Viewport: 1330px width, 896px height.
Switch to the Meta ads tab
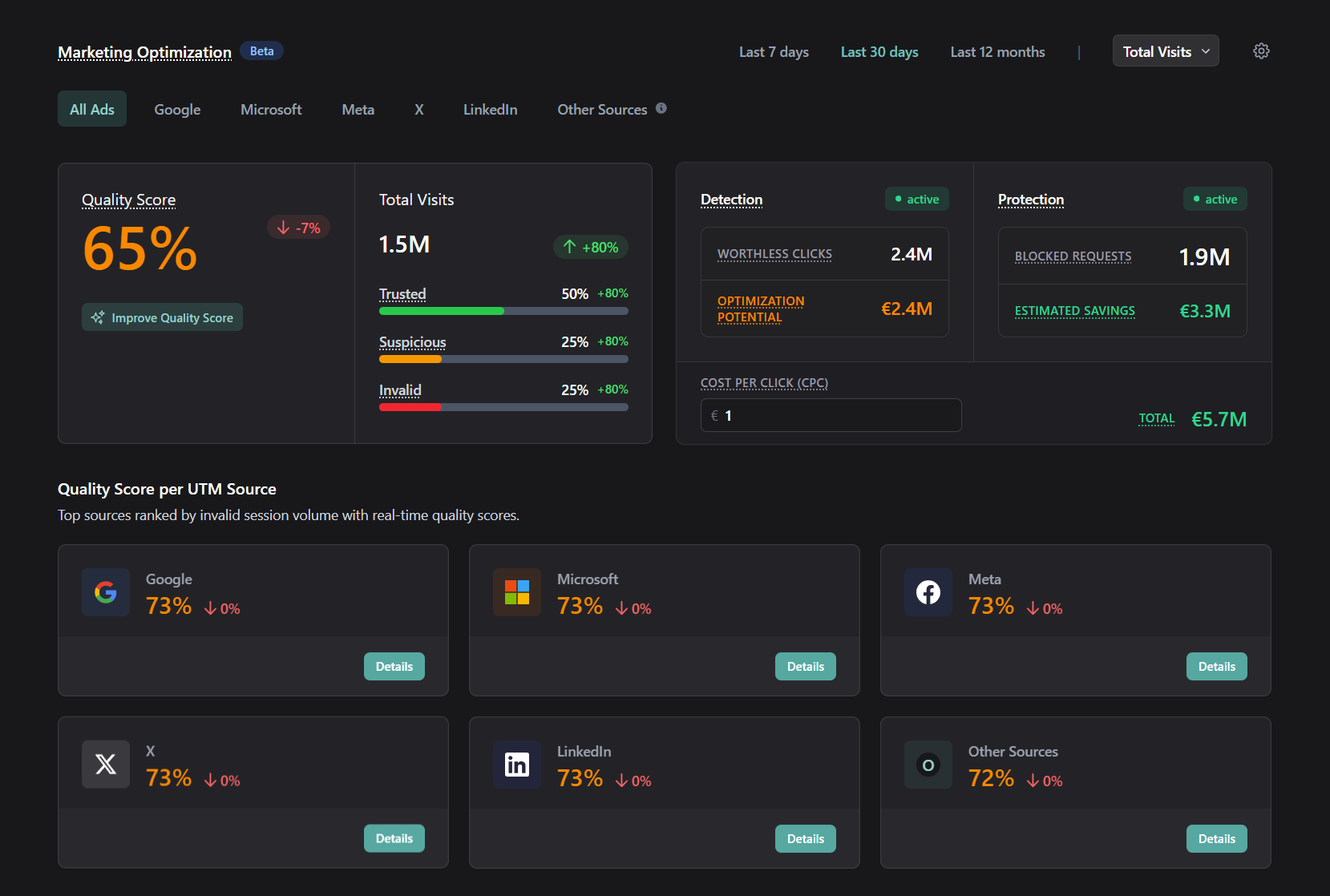(x=358, y=109)
